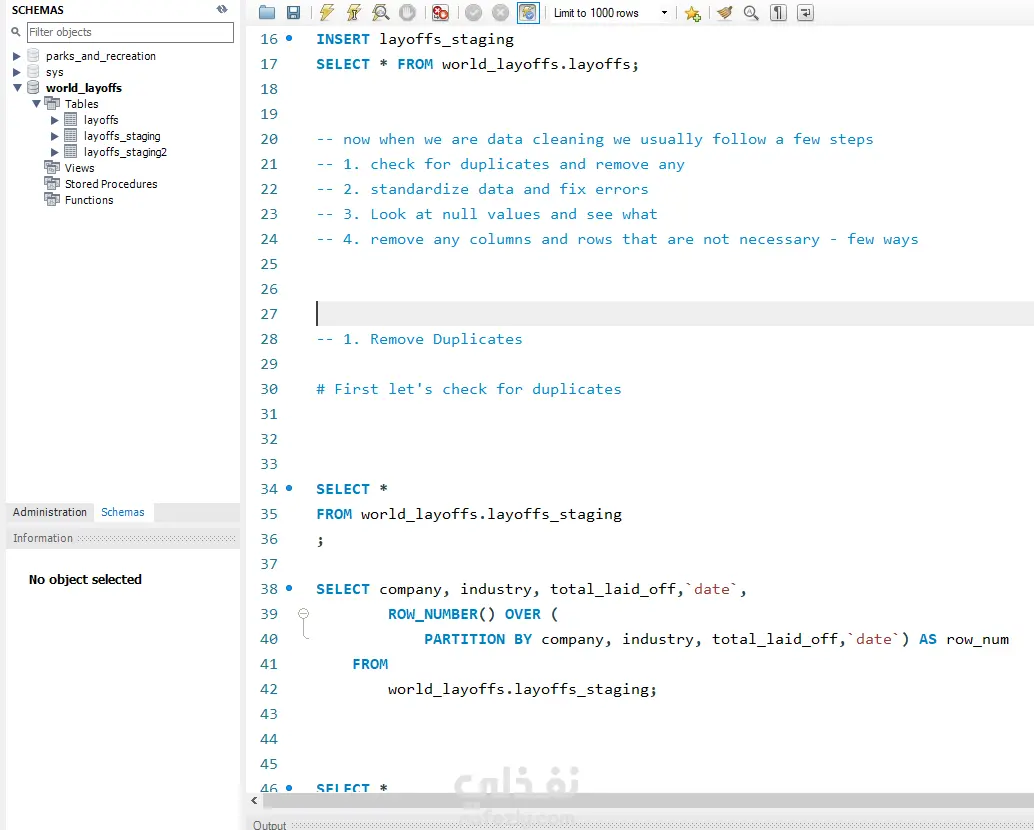Click line number 27 in the gutter
Image resolution: width=1034 pixels, height=830 pixels.
pyautogui.click(x=269, y=314)
